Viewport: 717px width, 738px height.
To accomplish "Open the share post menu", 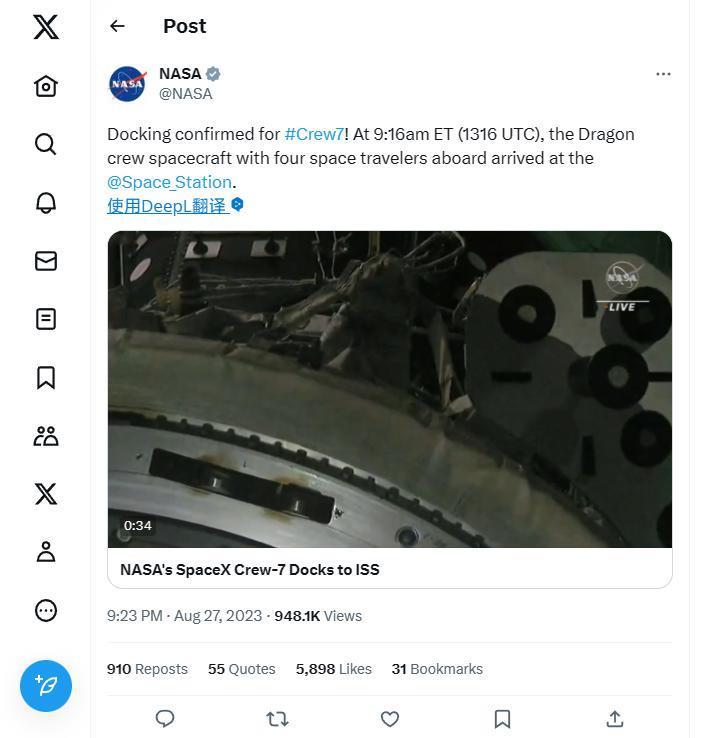I will [614, 718].
